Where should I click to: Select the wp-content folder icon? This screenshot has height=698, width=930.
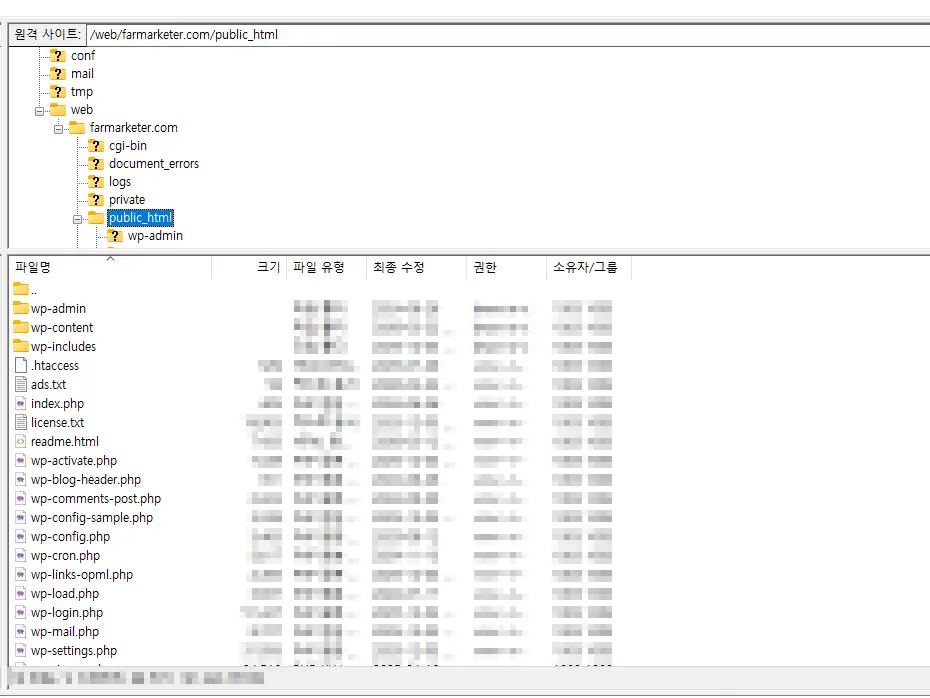[21, 328]
